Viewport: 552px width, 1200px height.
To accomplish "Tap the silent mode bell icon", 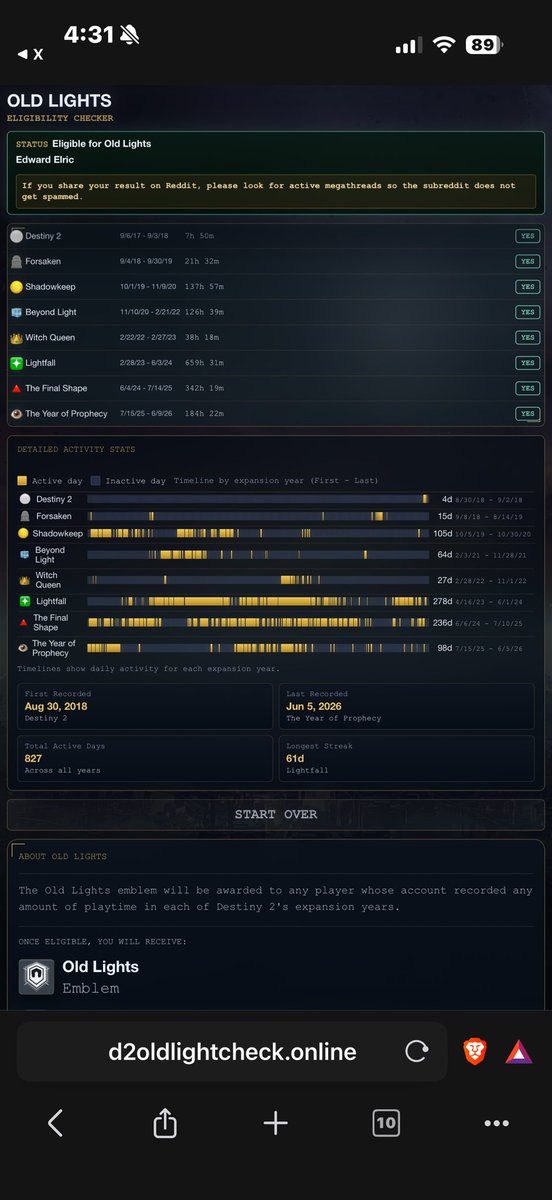I will tap(132, 35).
